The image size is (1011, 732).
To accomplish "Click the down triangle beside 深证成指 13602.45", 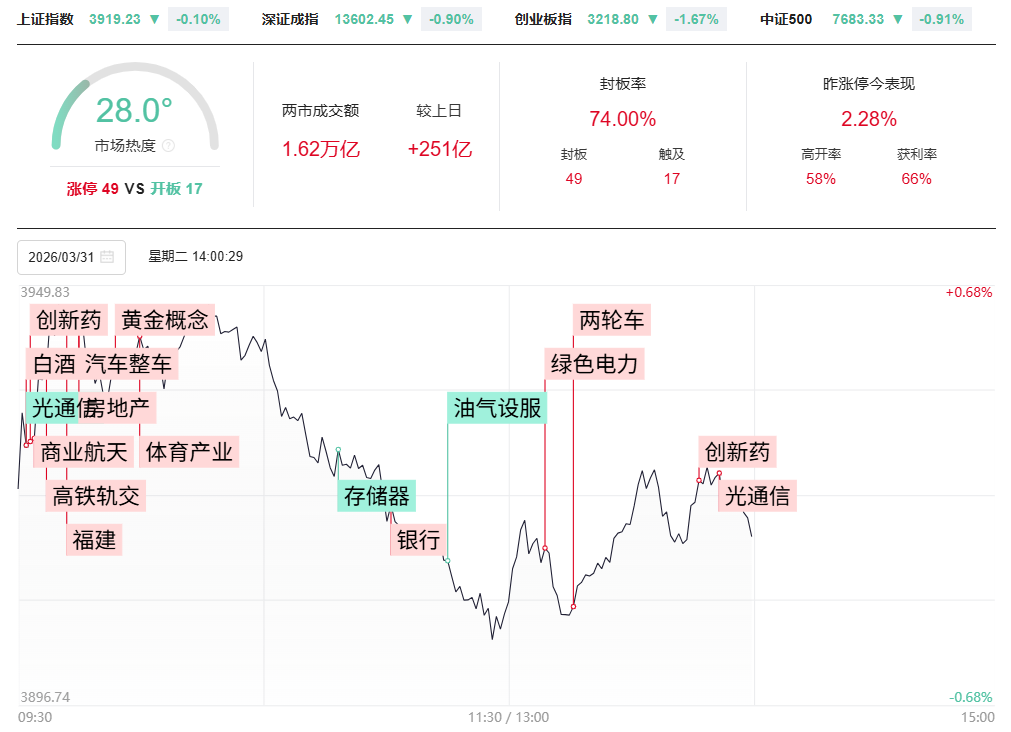I will click(409, 19).
